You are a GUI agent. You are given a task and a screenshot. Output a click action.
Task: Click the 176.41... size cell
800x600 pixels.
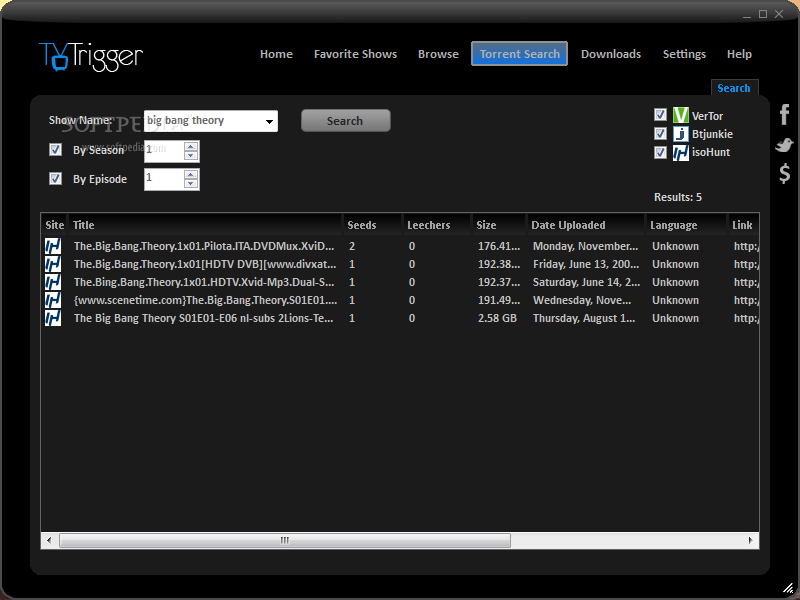[499, 246]
